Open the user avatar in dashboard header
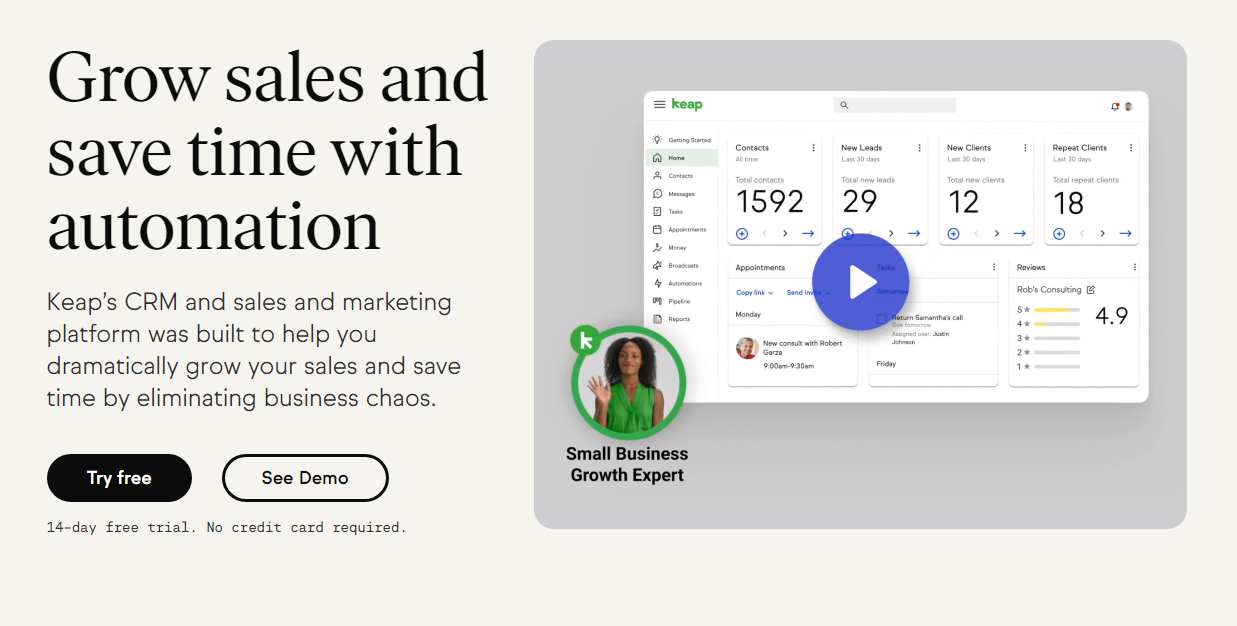Screen dimensions: 1237x626 coord(1128,106)
